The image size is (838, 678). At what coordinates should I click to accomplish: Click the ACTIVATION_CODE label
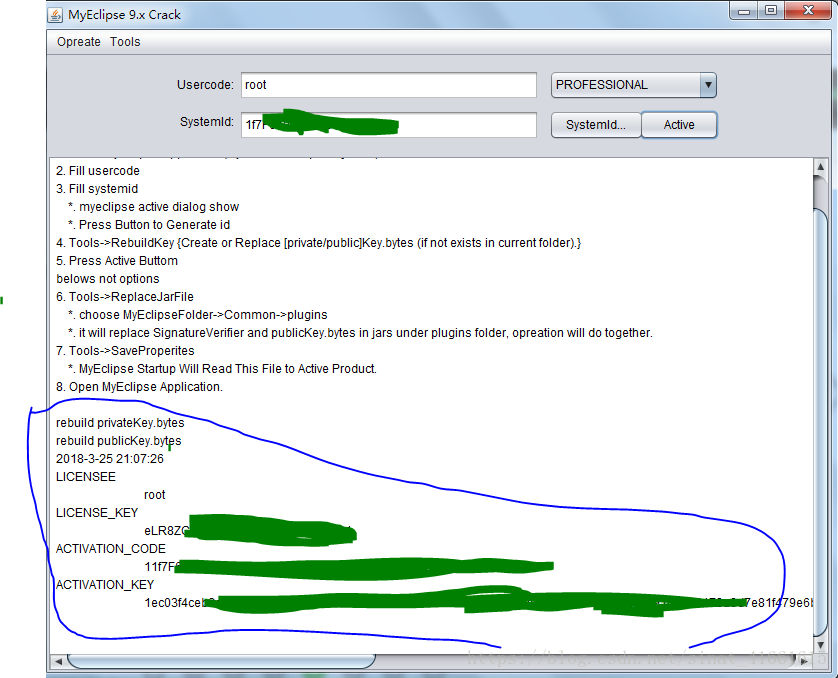pyautogui.click(x=111, y=549)
